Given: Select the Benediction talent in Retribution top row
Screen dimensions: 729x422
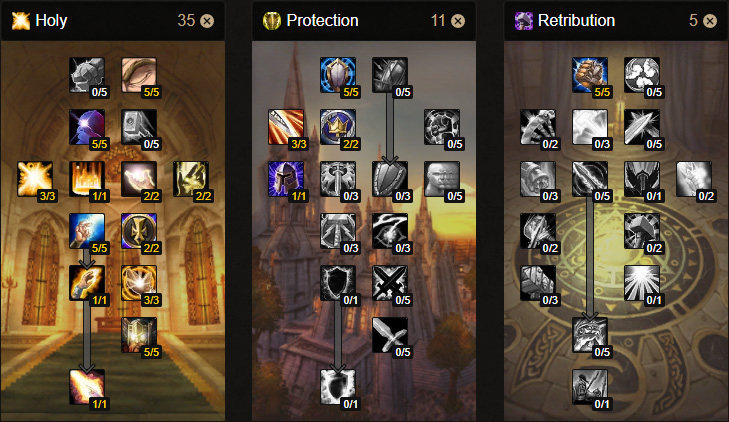Looking at the screenshot, I should coord(642,75).
